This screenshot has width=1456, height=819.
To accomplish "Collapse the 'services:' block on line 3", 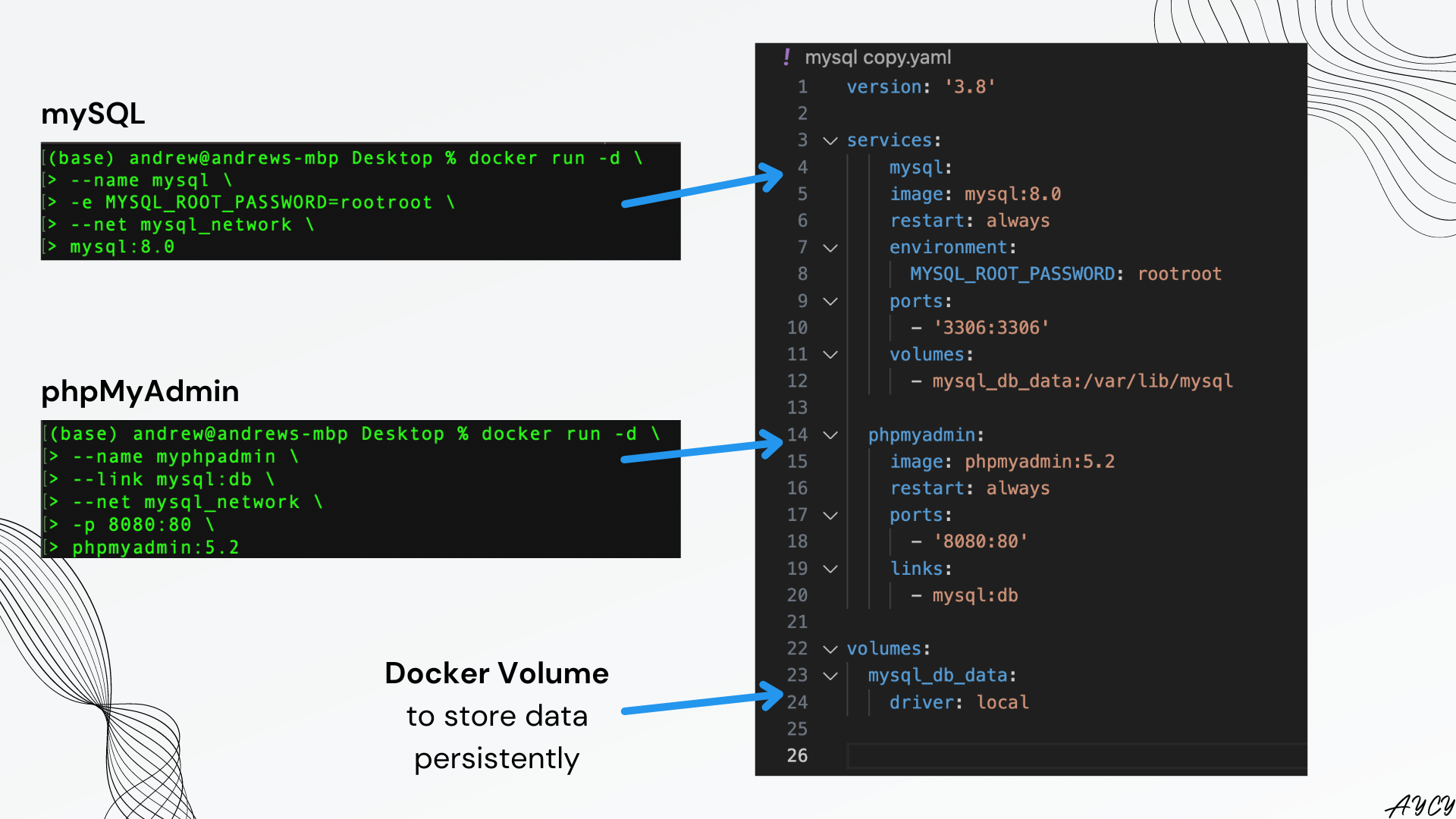I will [x=830, y=141].
